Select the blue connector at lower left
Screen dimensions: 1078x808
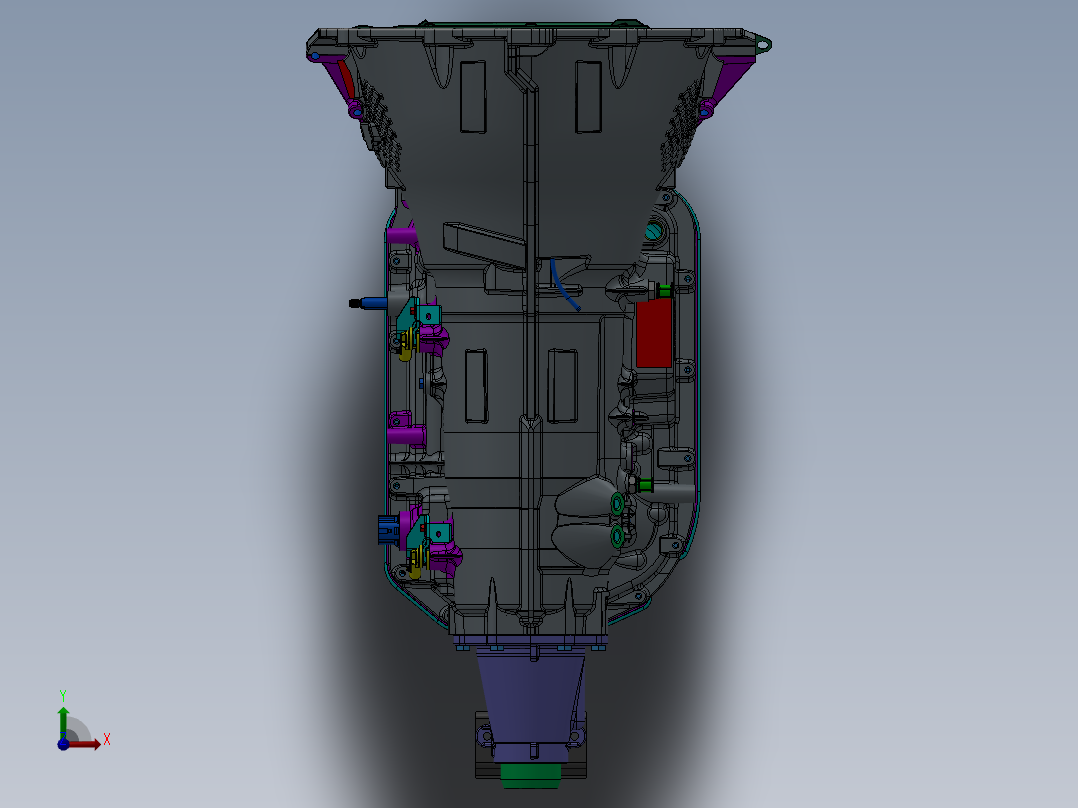pos(388,531)
